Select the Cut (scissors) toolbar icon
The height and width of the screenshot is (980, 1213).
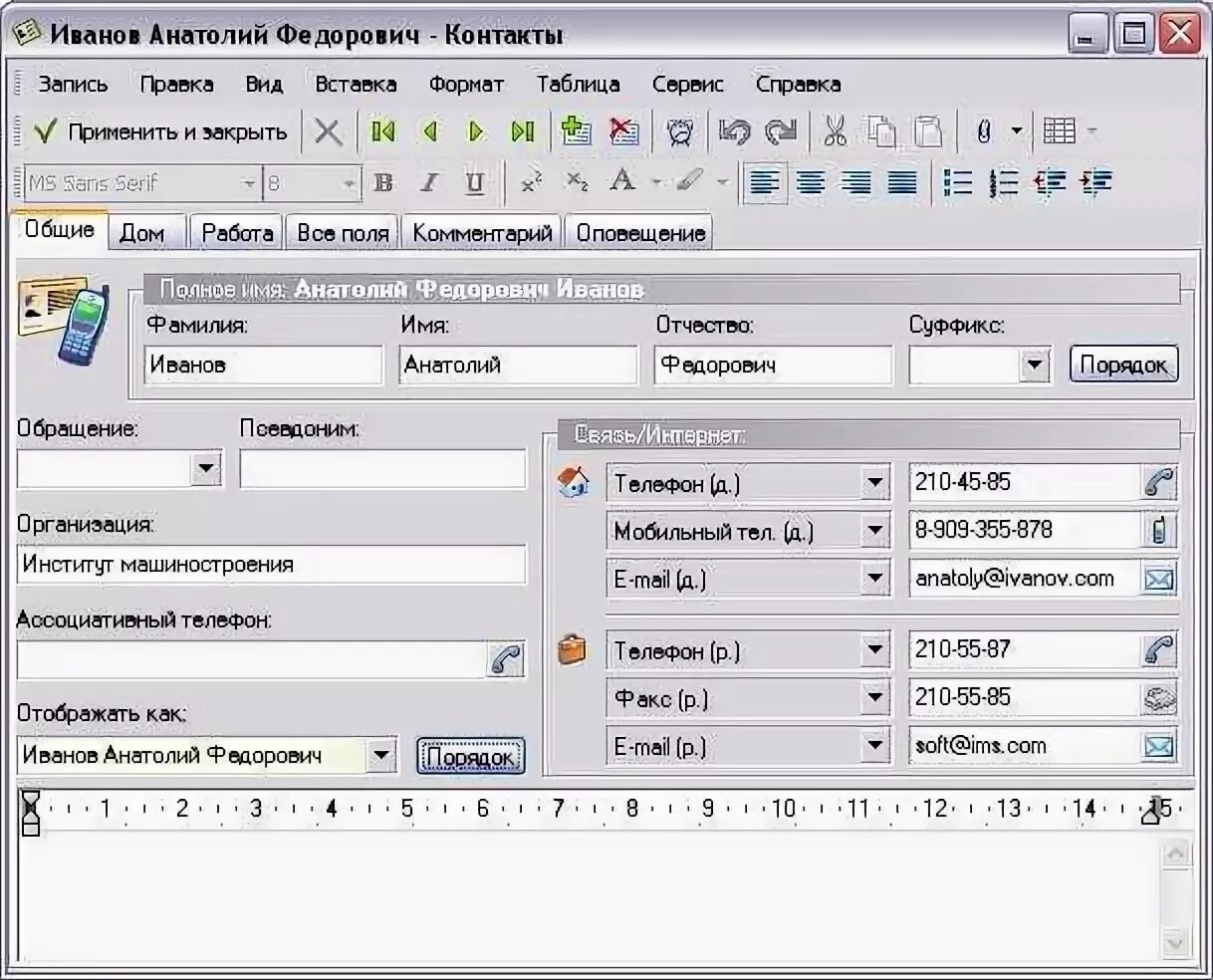[835, 130]
